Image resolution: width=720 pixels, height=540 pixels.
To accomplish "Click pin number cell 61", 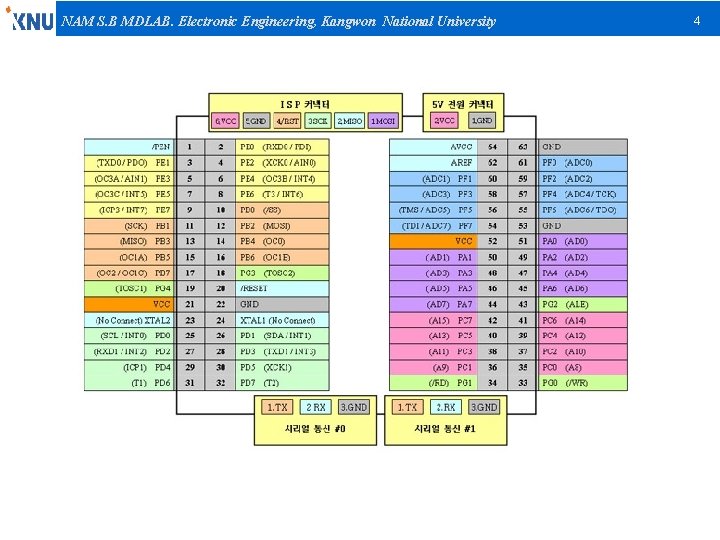I will 523,163.
